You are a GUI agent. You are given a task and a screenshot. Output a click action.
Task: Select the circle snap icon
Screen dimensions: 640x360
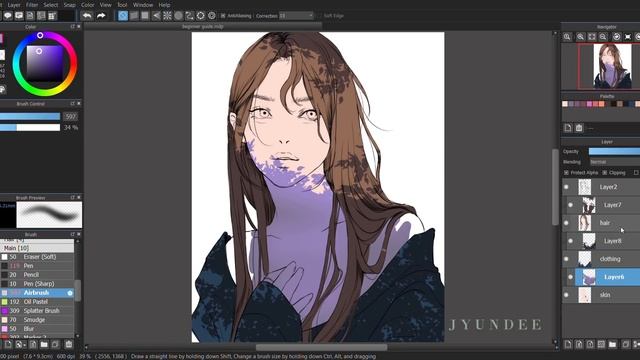(x=178, y=16)
